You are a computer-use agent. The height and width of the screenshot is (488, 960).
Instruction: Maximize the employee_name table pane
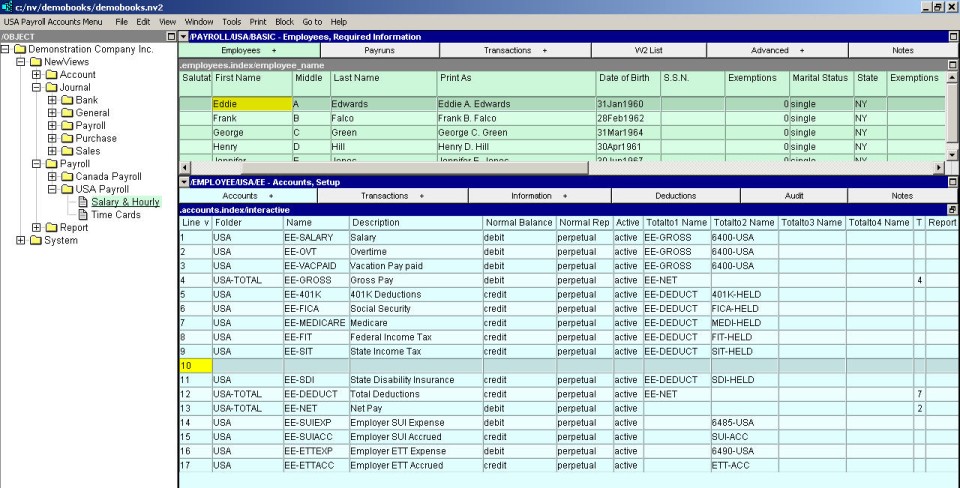(x=952, y=64)
